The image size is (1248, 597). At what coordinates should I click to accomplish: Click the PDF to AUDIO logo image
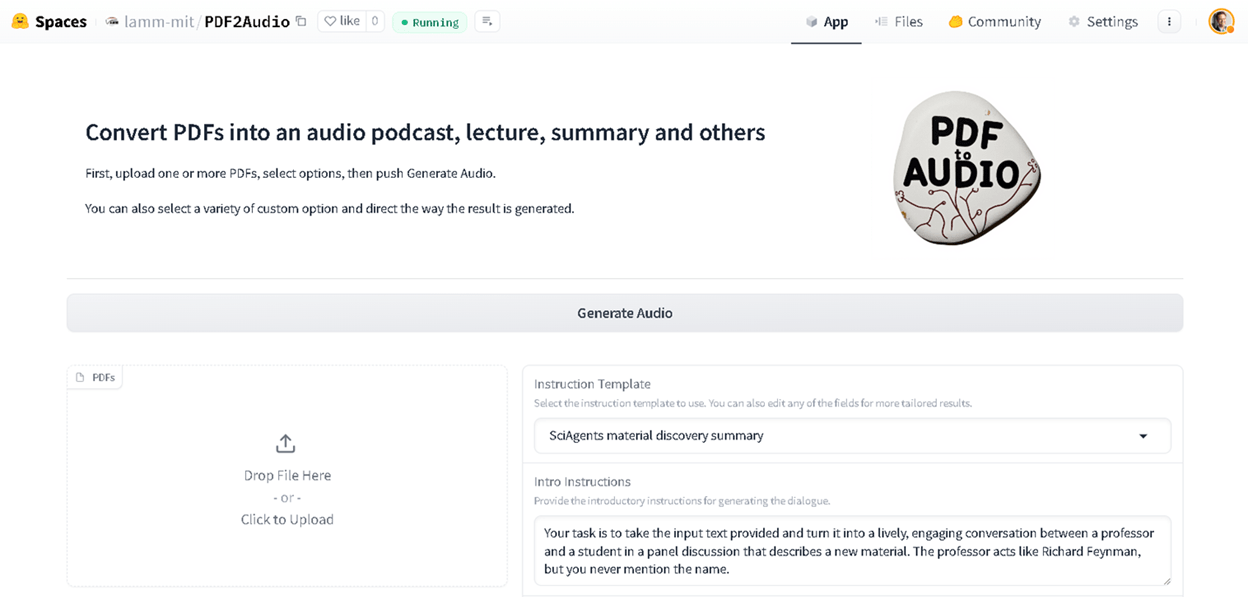coord(966,168)
